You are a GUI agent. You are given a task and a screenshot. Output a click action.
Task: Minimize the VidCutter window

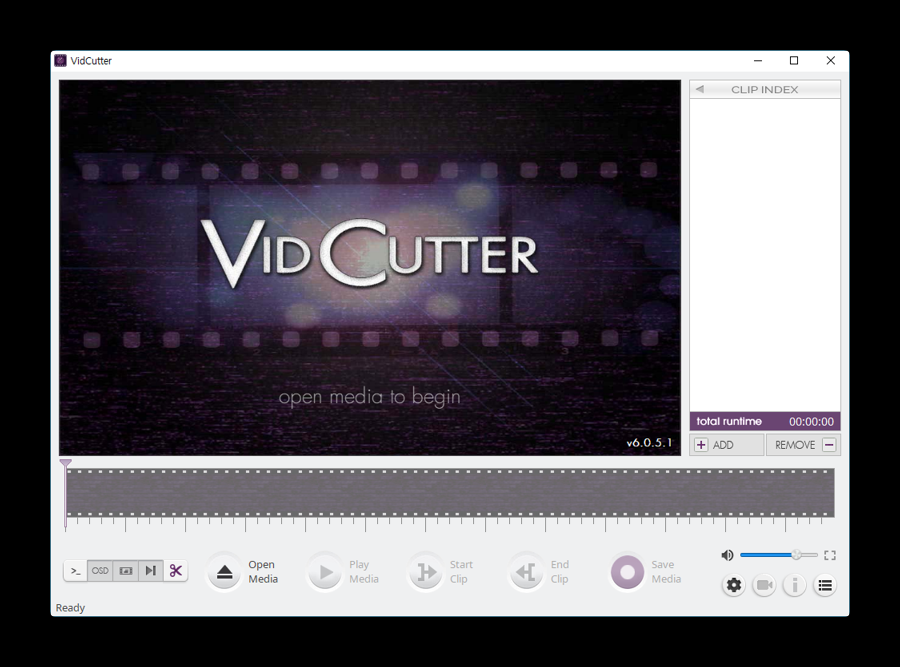tap(758, 60)
